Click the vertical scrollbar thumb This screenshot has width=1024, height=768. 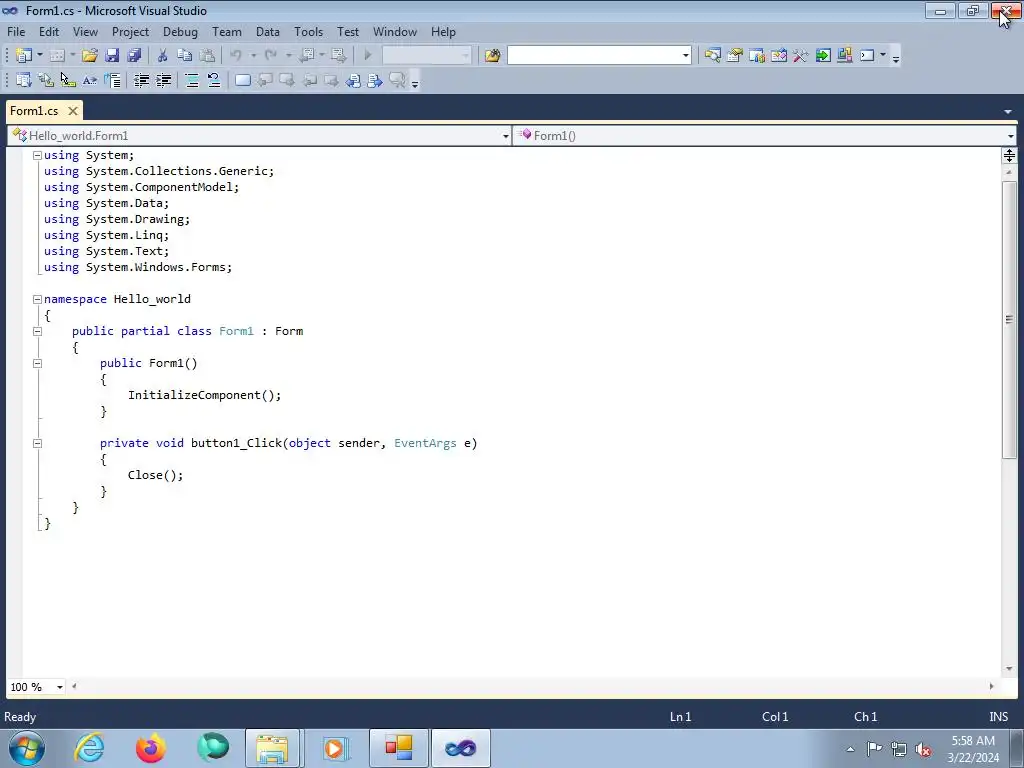pos(1009,319)
